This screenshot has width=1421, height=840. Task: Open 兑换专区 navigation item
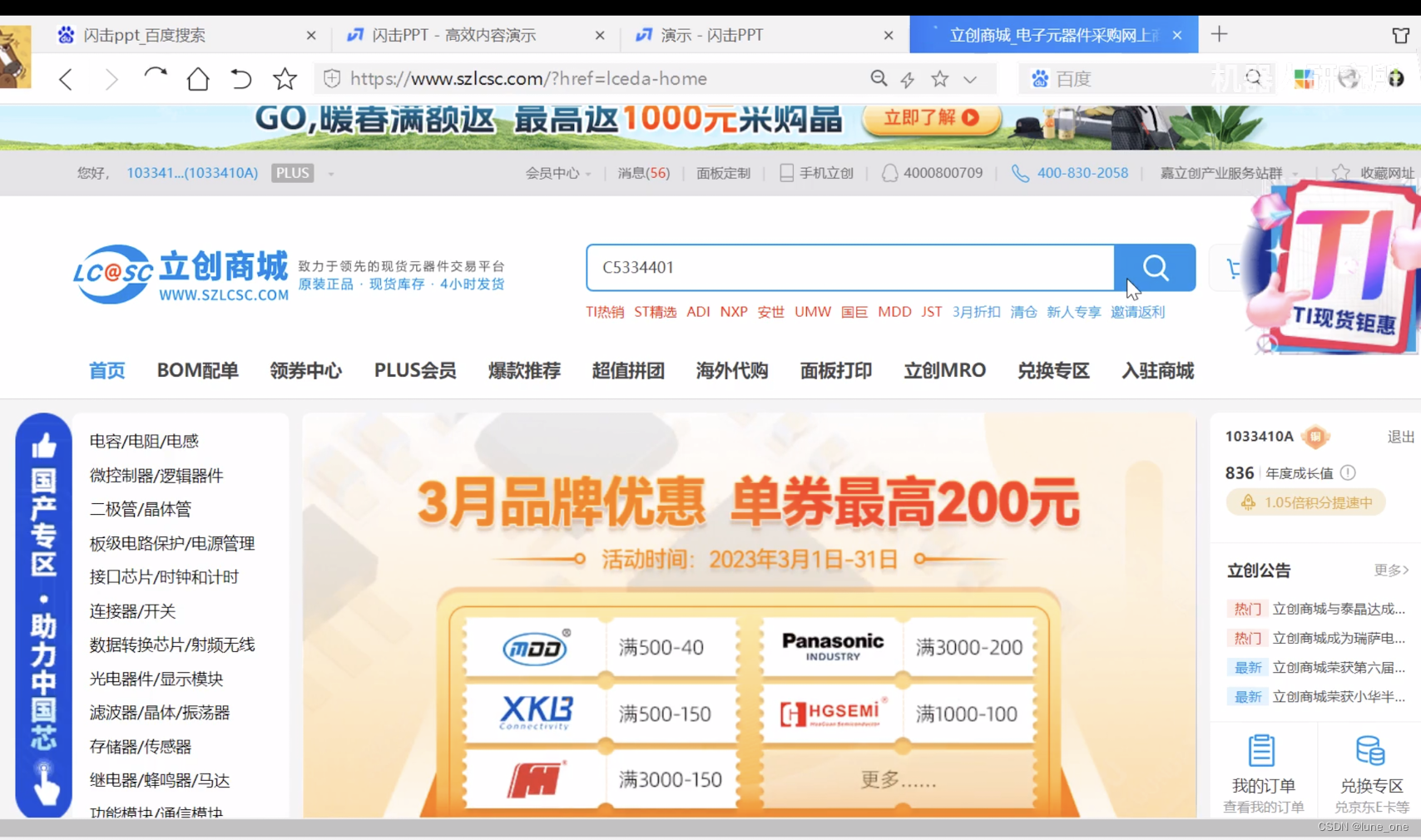pos(1053,370)
